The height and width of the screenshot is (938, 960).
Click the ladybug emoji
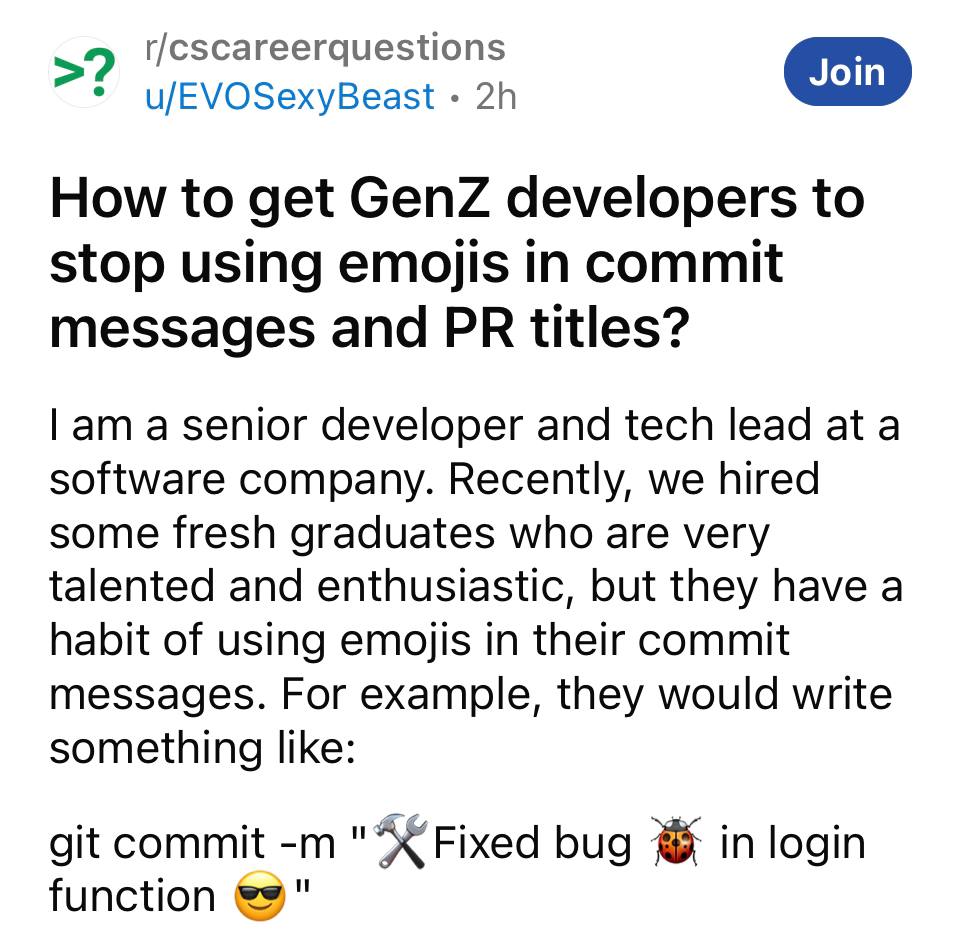[676, 841]
